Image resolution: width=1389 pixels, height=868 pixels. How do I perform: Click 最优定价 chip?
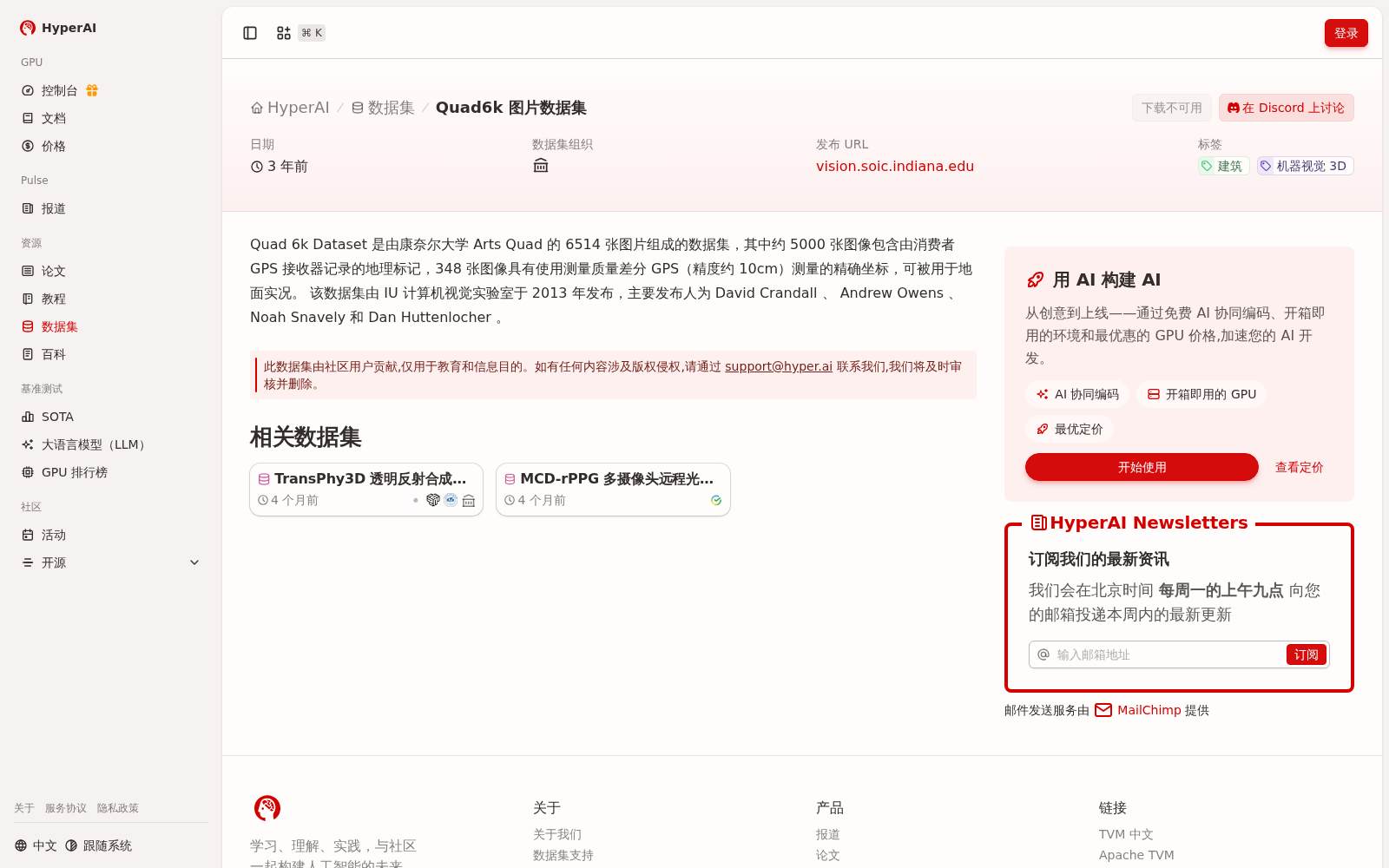click(x=1070, y=429)
